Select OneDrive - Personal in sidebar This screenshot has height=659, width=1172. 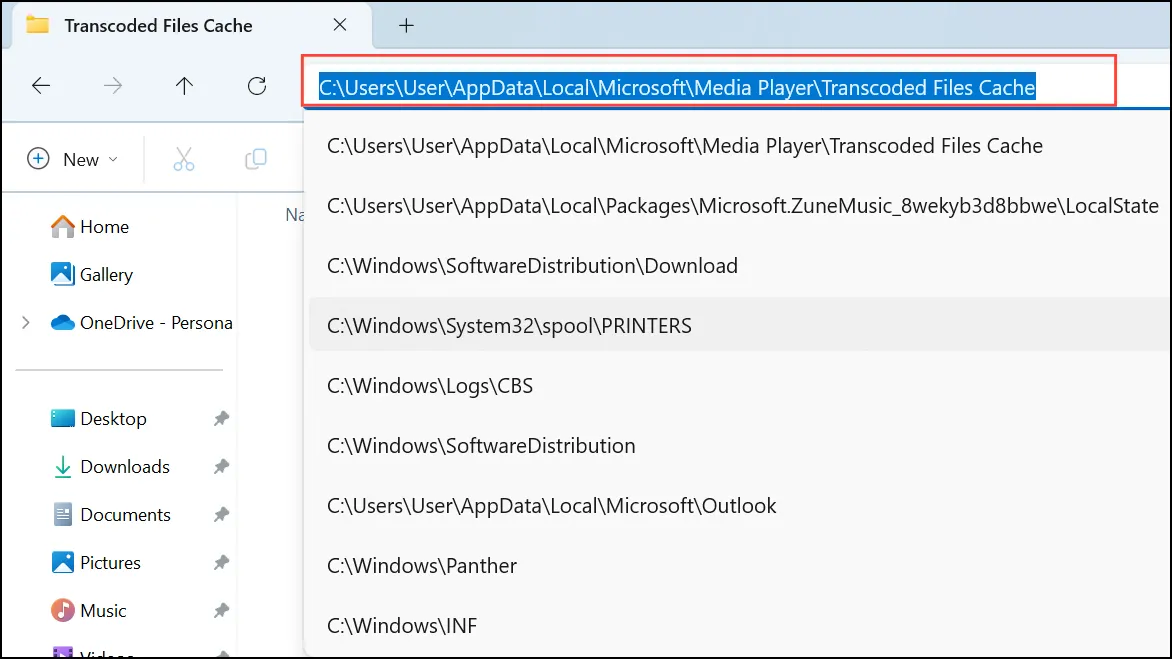pos(142,323)
